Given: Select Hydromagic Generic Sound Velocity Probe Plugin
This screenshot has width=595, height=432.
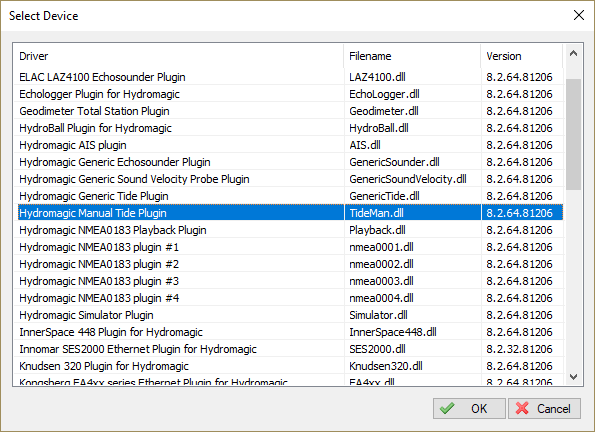Looking at the screenshot, I should pyautogui.click(x=134, y=179).
